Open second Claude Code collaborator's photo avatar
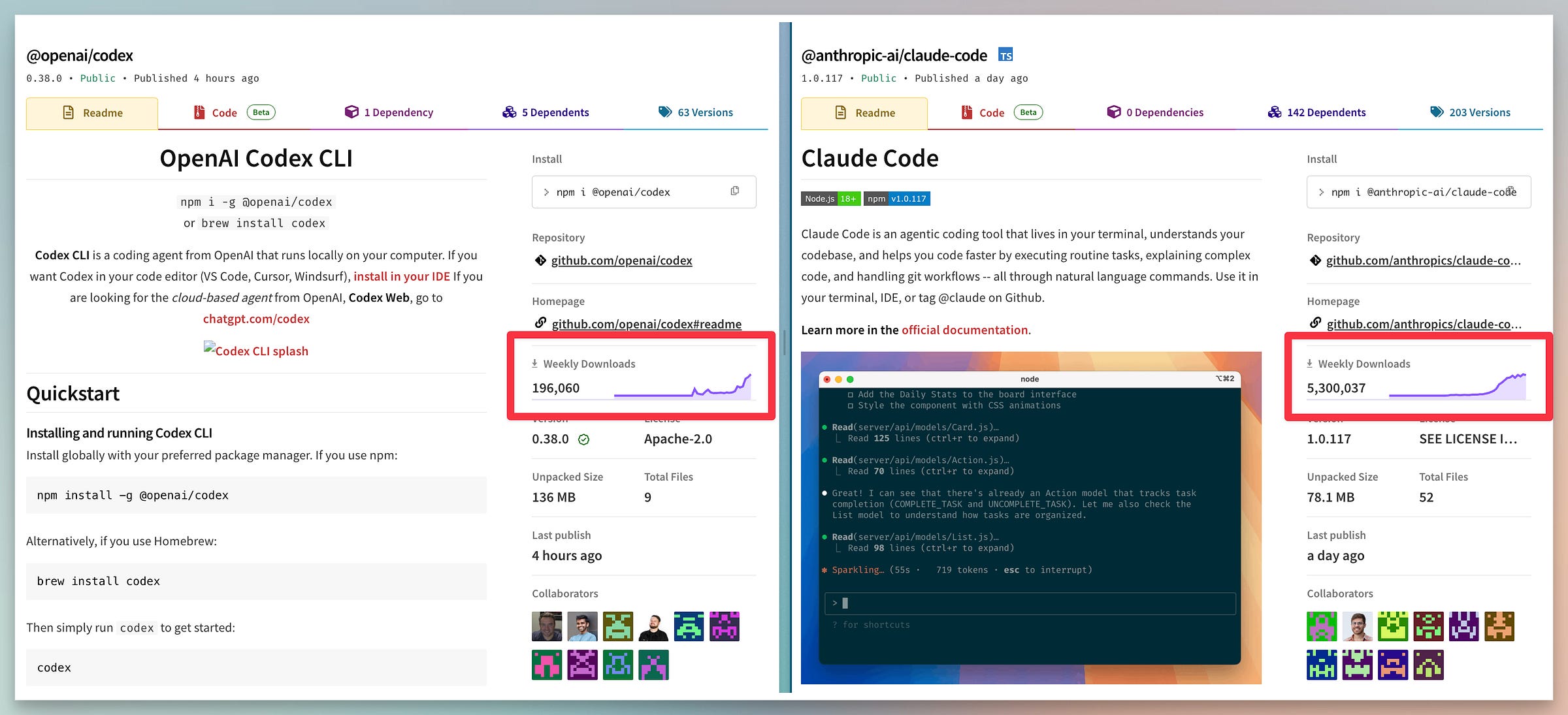This screenshot has height=715, width=1568. coord(1357,626)
